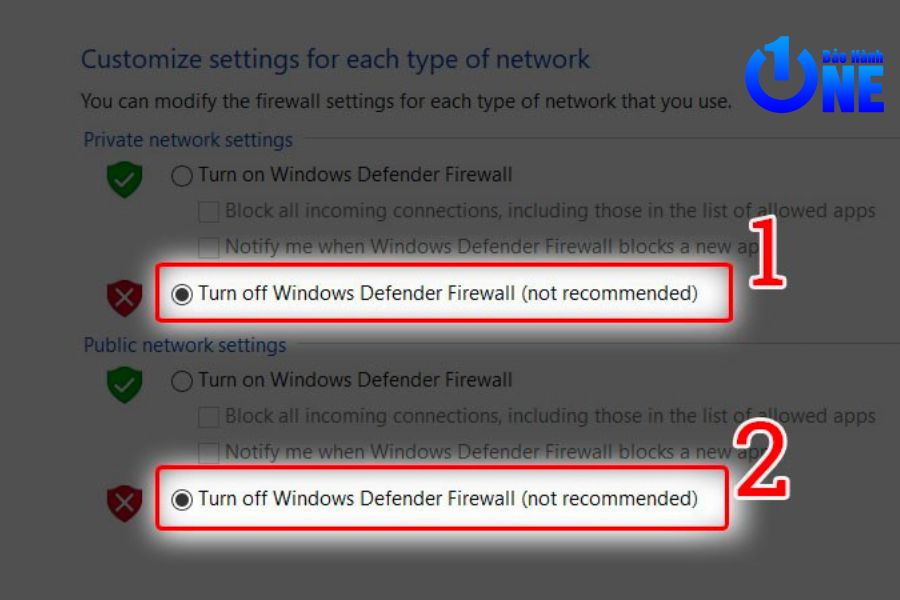This screenshot has height=600, width=900.
Task: Click the 'Customize settings for each type of network' heading
Action: click(335, 60)
